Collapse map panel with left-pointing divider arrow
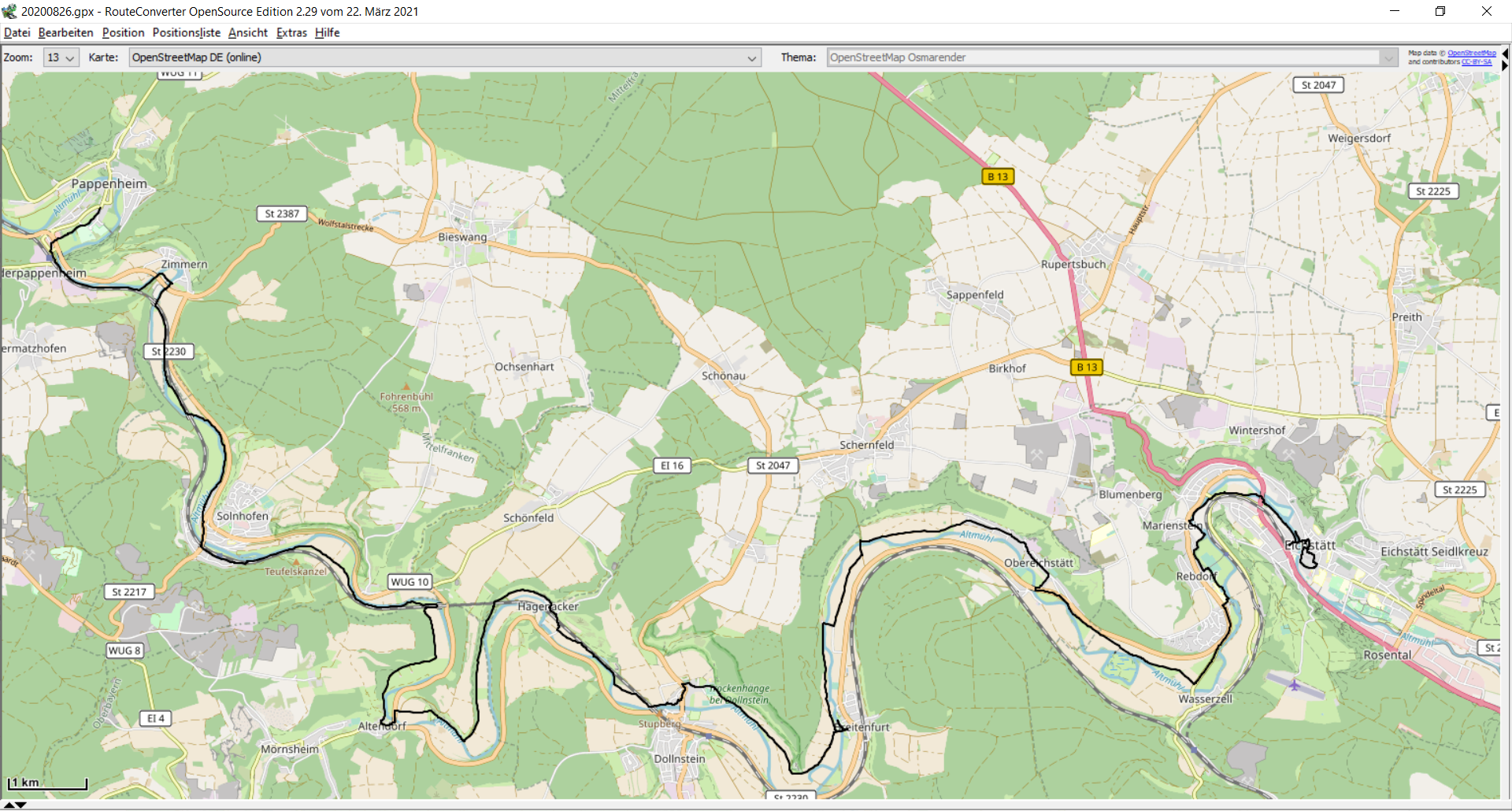 click(x=1505, y=54)
